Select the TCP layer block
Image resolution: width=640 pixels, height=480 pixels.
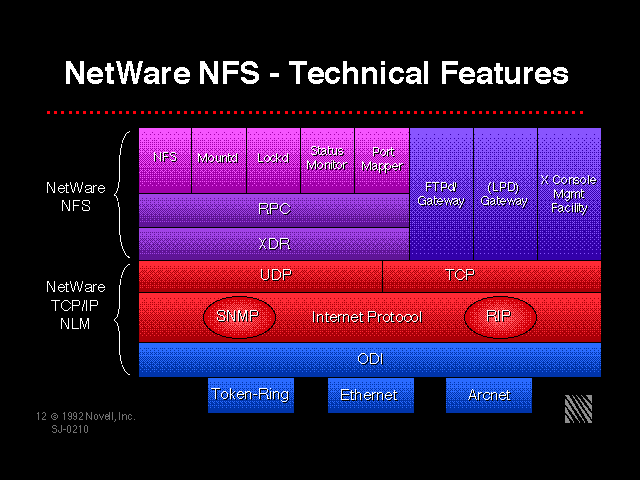(x=492, y=276)
